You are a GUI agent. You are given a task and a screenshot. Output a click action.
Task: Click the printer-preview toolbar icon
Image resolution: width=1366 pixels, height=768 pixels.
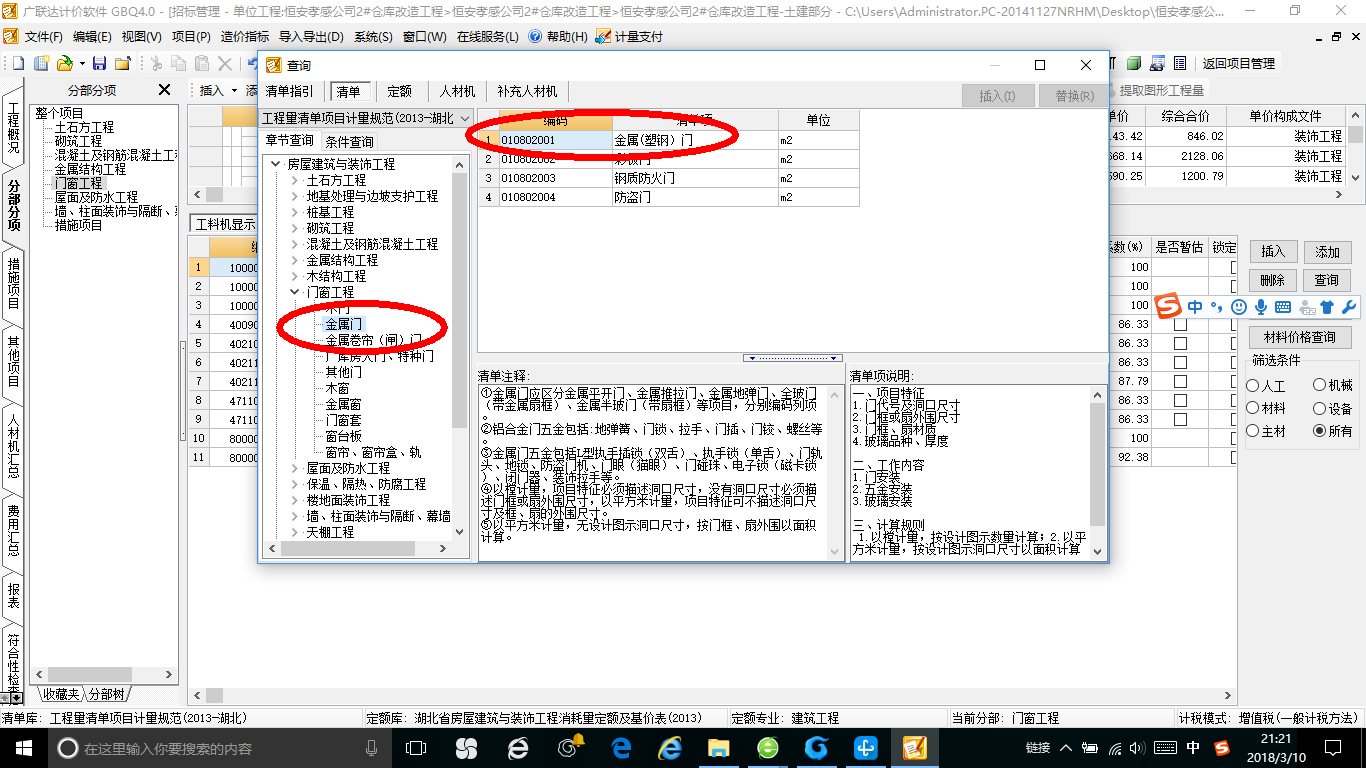tap(1157, 63)
